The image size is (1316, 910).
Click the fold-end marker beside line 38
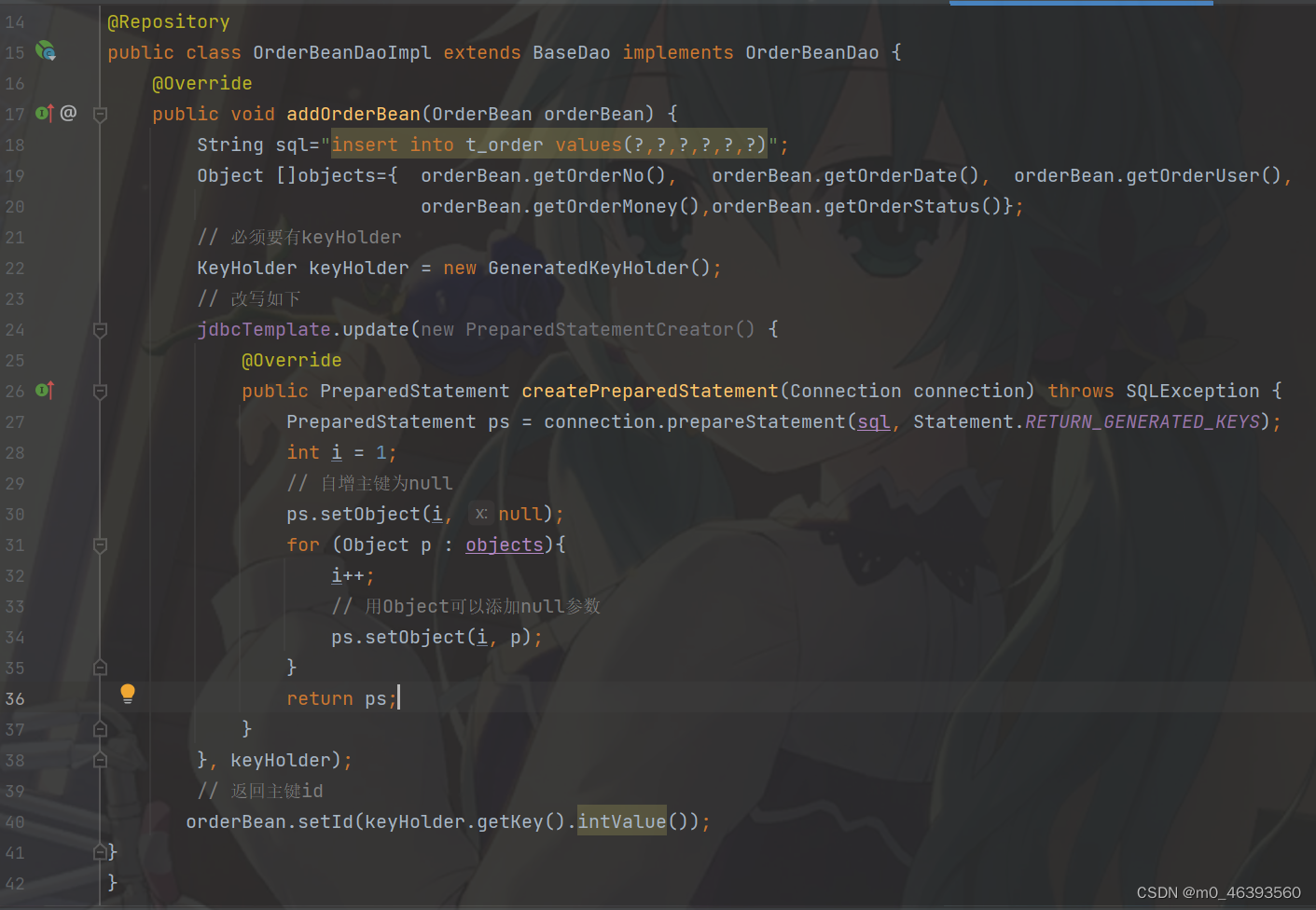[100, 760]
